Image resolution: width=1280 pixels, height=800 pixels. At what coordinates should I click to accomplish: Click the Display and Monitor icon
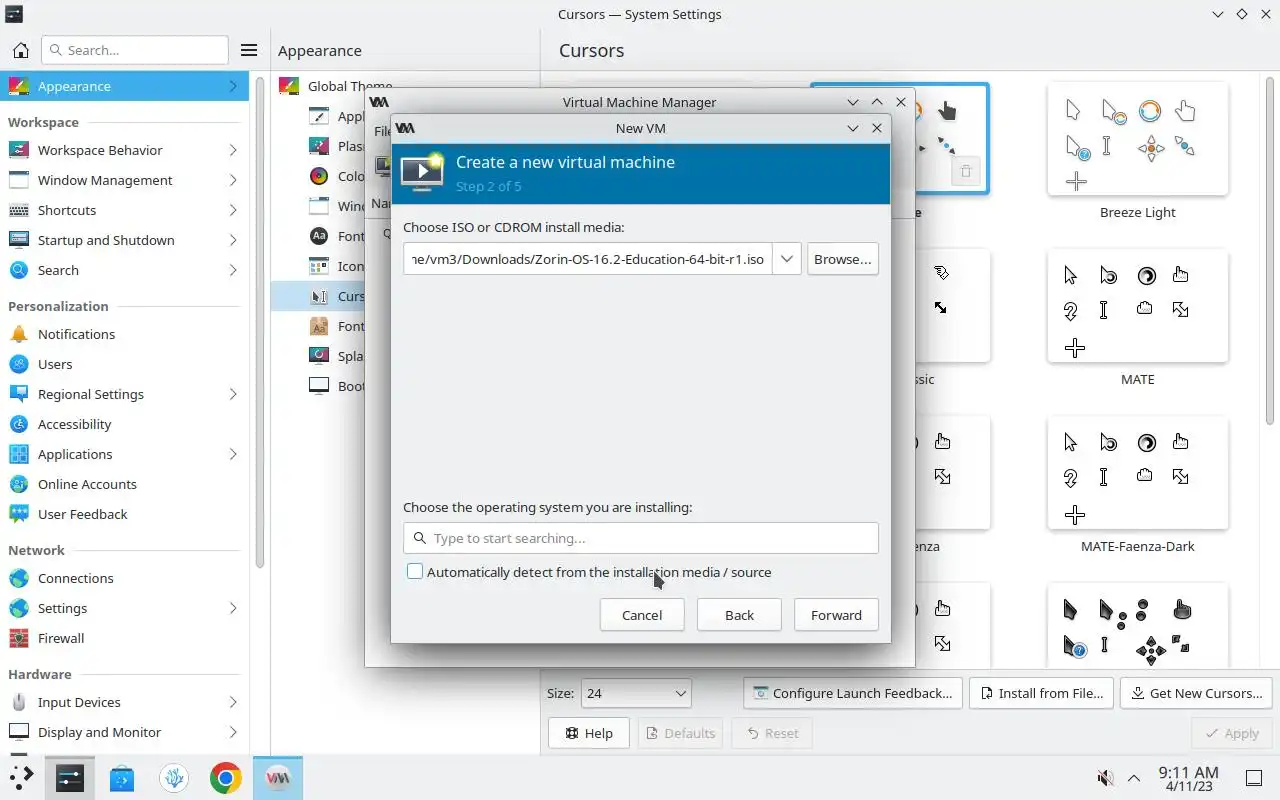pos(19,732)
